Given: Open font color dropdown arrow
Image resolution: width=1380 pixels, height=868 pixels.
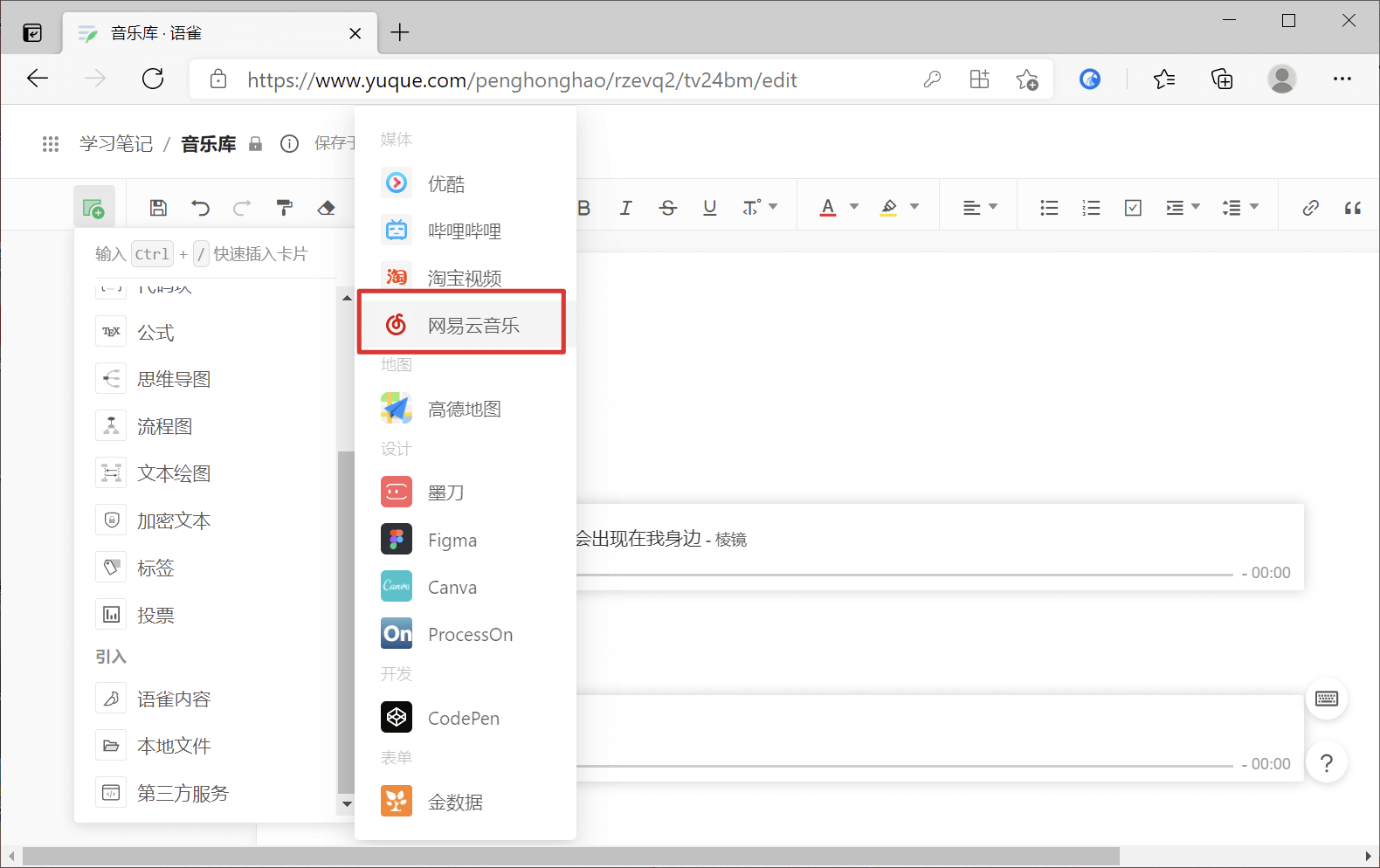Looking at the screenshot, I should pyautogui.click(x=854, y=207).
